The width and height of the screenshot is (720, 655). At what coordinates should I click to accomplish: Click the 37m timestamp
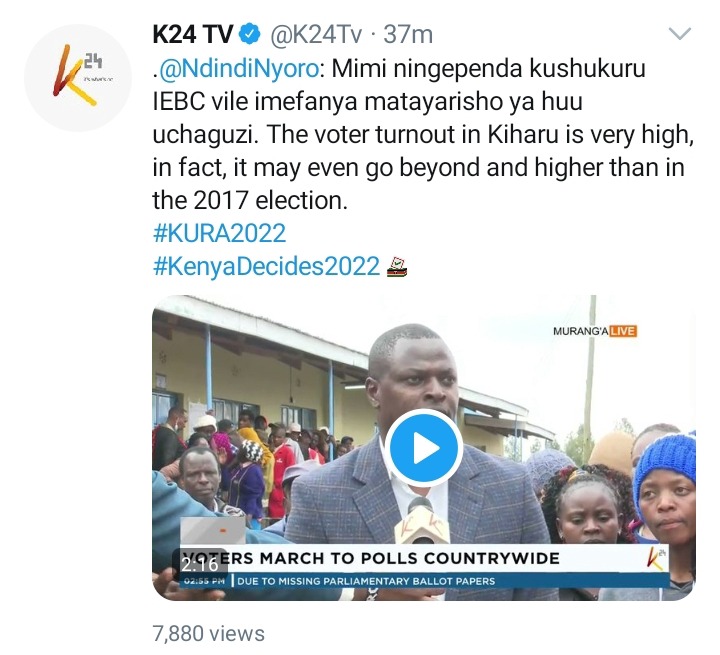click(x=408, y=34)
